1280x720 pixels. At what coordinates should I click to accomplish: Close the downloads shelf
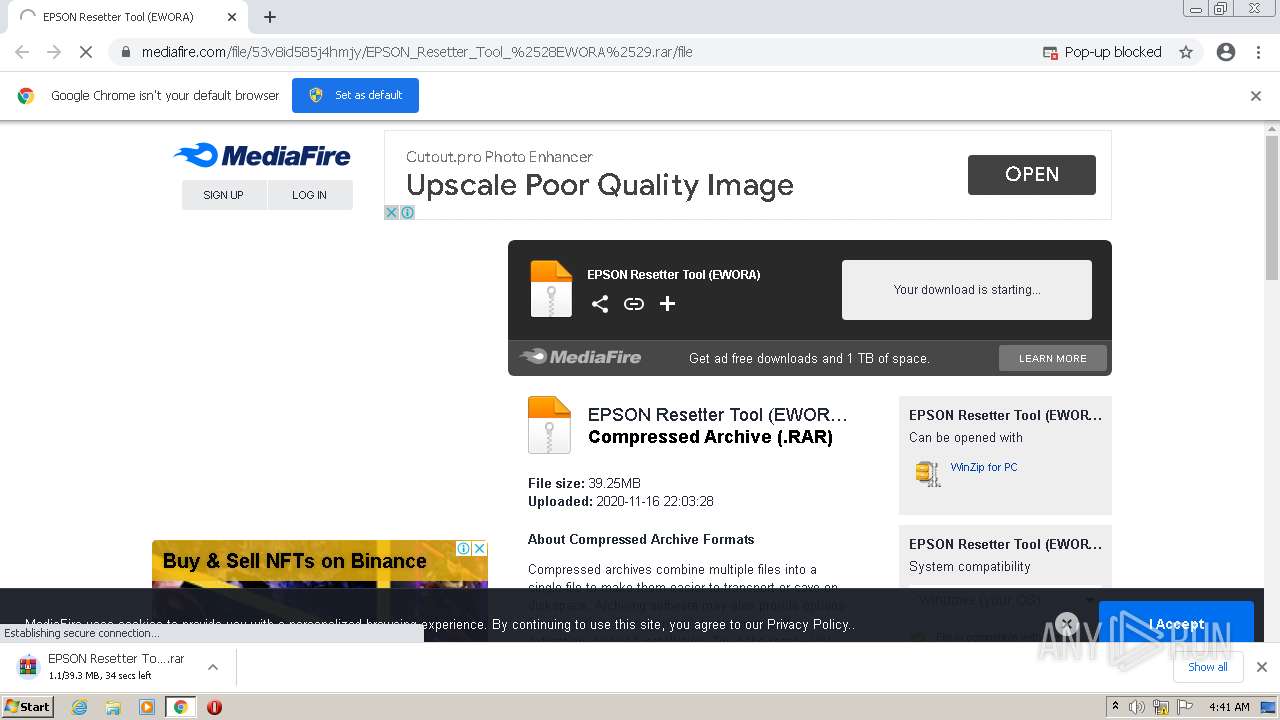click(1262, 667)
